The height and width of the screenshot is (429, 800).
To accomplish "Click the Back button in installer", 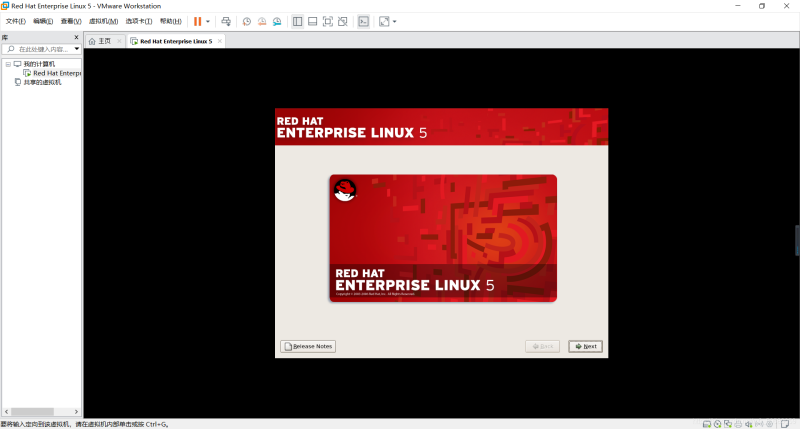I will 542,346.
